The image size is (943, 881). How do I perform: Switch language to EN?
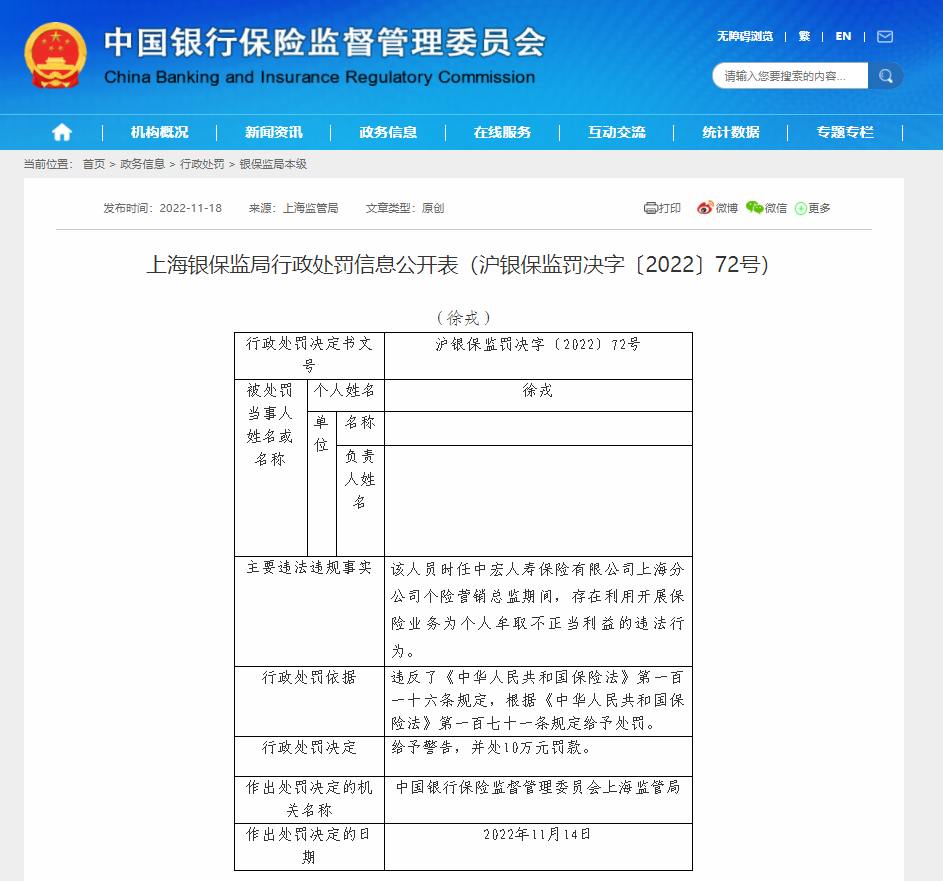(843, 36)
